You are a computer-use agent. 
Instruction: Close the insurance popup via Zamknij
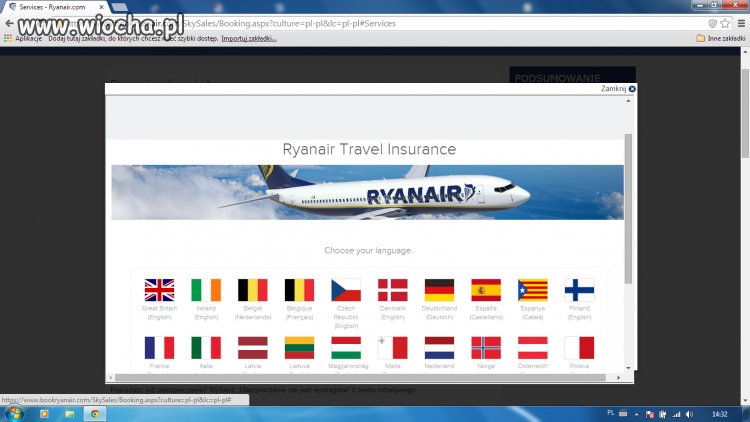click(618, 89)
